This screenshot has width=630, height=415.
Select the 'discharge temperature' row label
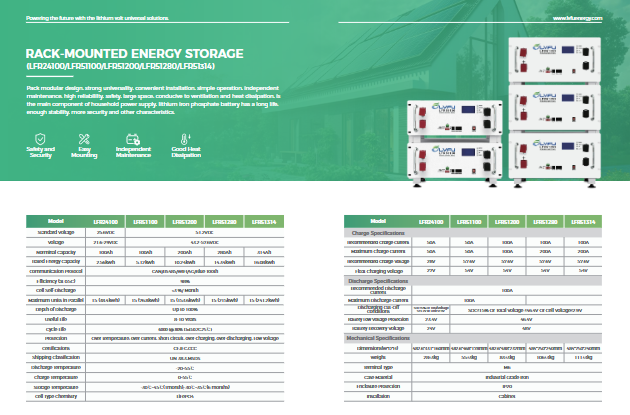point(56,367)
